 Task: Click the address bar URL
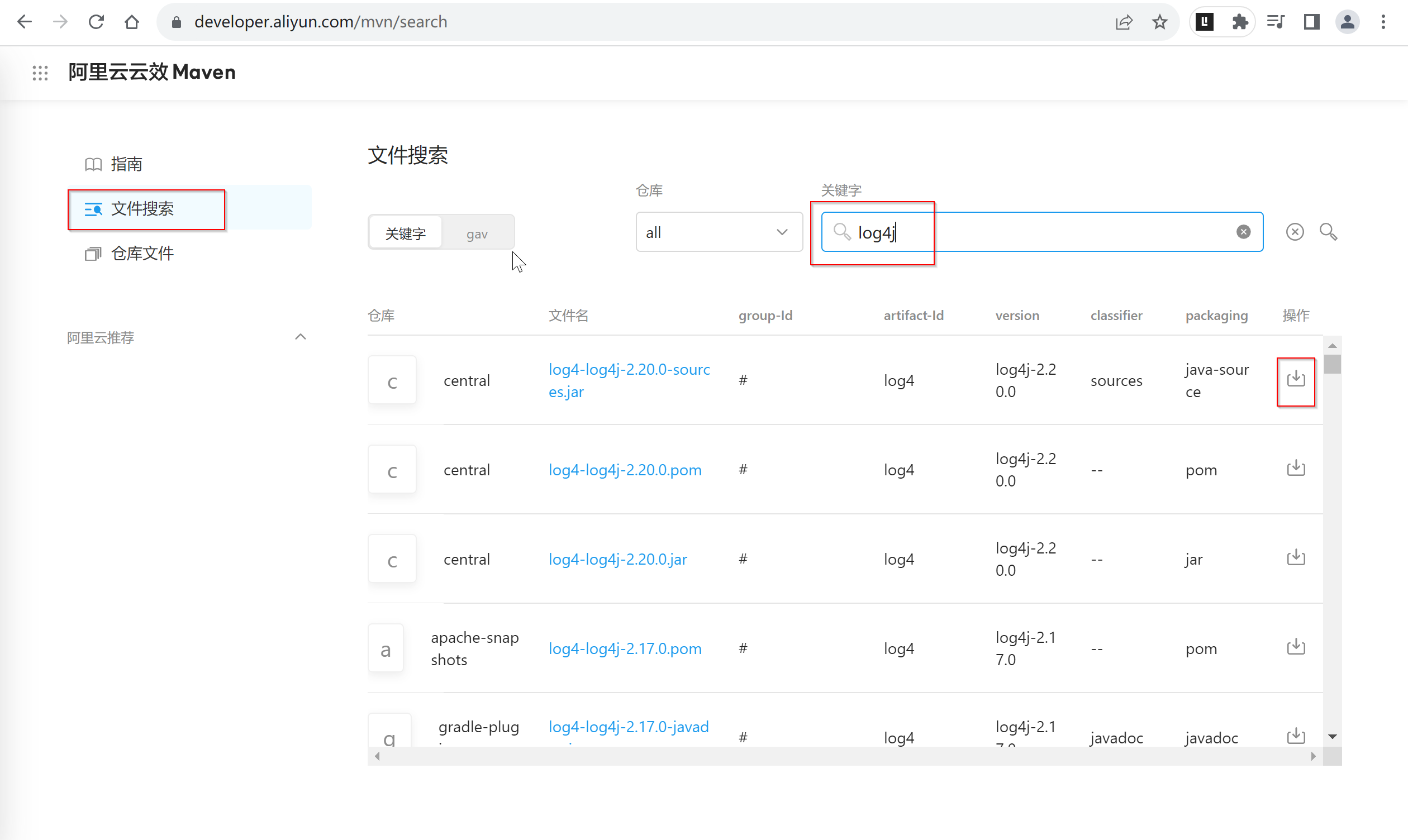(x=321, y=22)
